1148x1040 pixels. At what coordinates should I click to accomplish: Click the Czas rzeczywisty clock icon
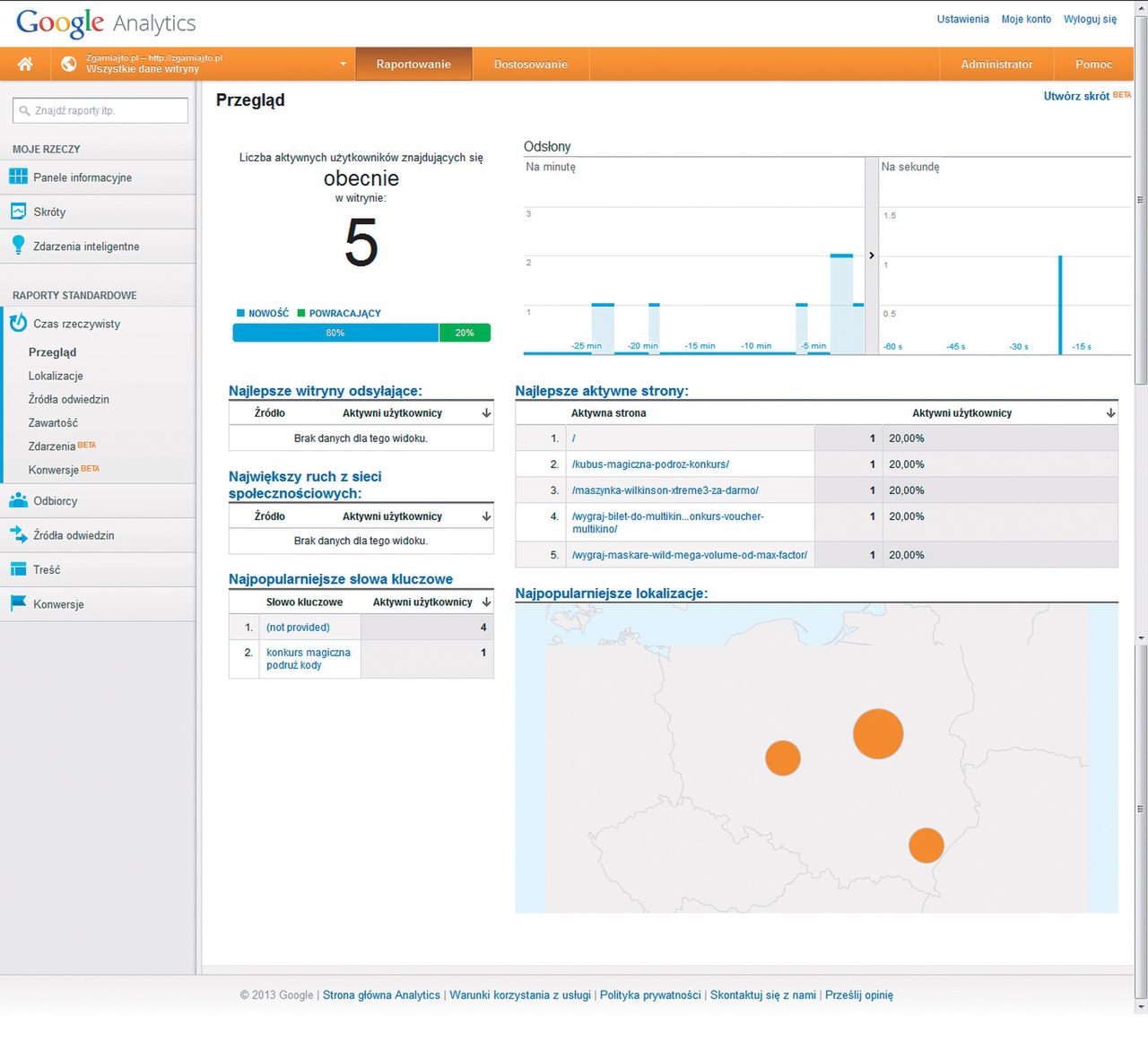[18, 323]
